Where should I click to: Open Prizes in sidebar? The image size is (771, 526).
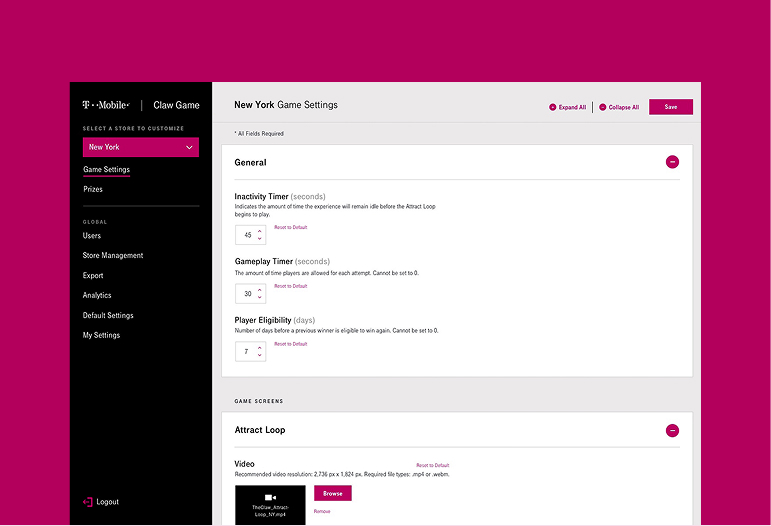tap(93, 189)
